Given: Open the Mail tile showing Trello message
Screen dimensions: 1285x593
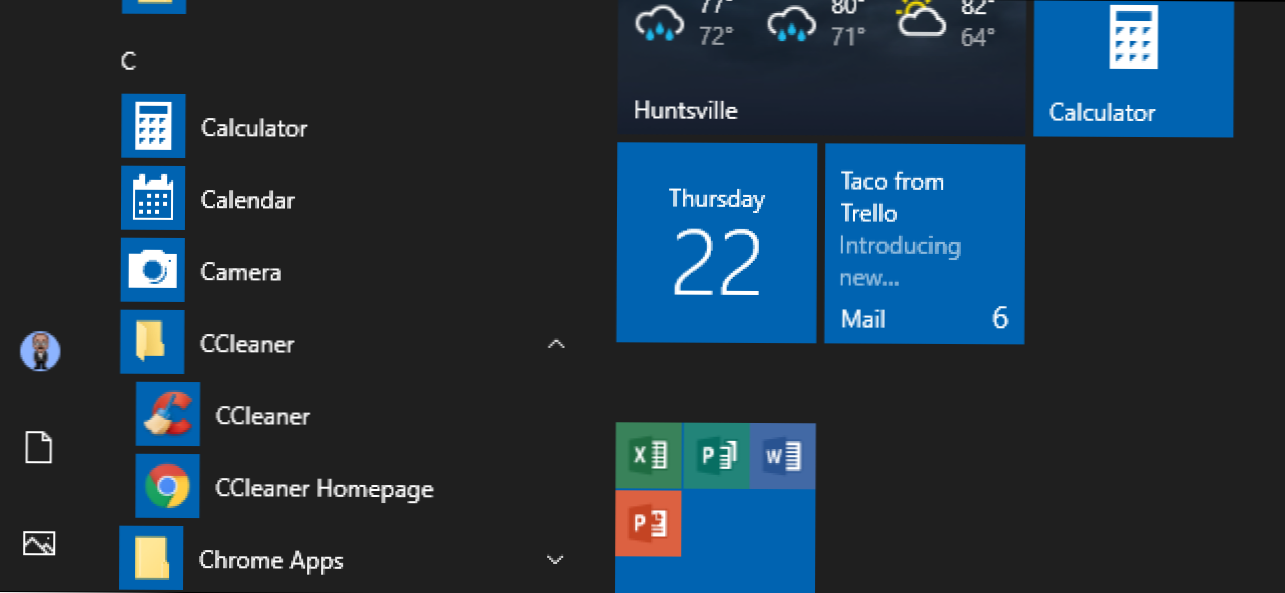Looking at the screenshot, I should pos(924,244).
